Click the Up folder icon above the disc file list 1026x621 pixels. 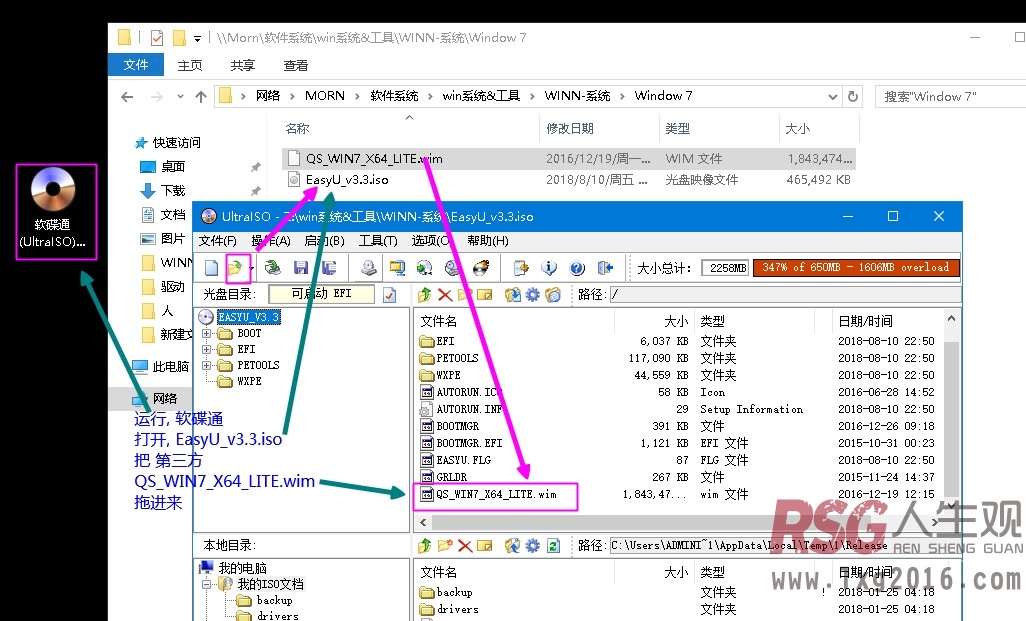(x=425, y=294)
